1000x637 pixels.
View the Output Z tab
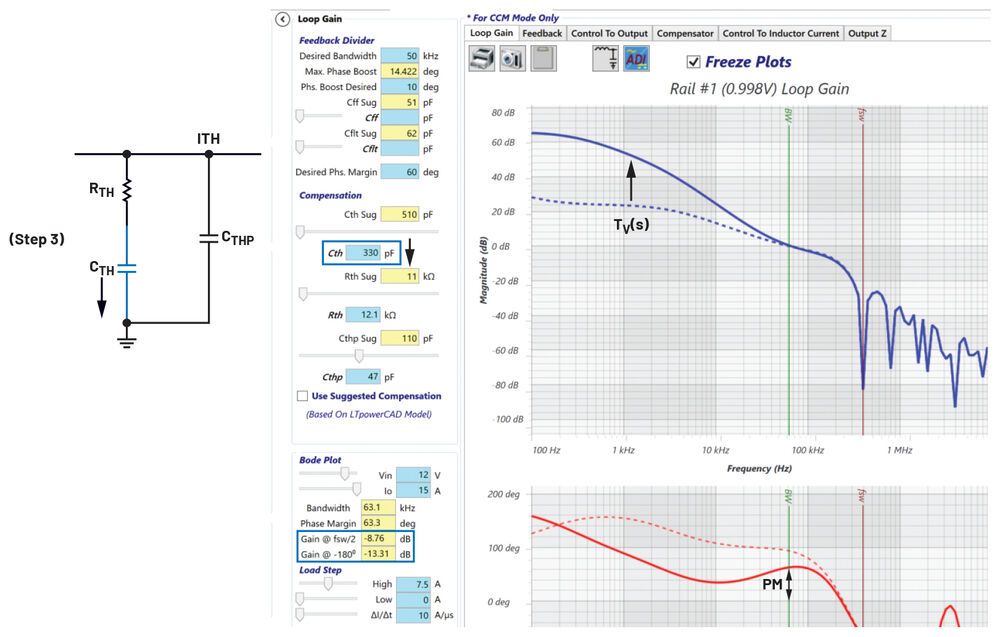click(x=867, y=32)
